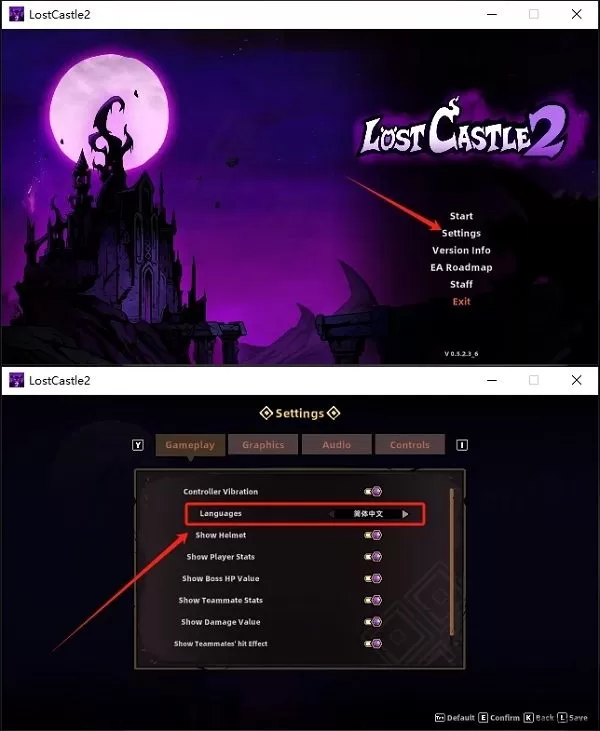The image size is (600, 731).
Task: Click the E Confirm key hint
Action: click(499, 717)
